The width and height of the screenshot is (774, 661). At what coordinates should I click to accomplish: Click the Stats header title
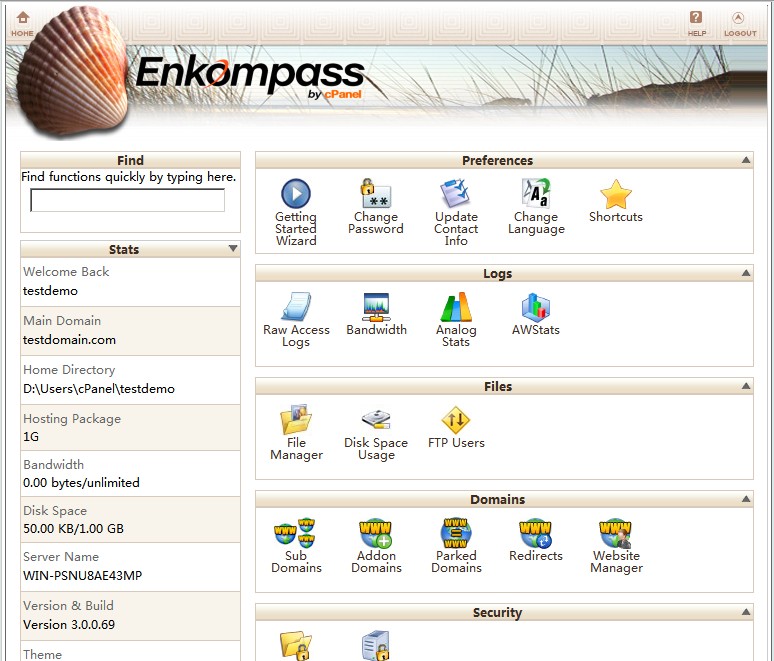pos(124,249)
